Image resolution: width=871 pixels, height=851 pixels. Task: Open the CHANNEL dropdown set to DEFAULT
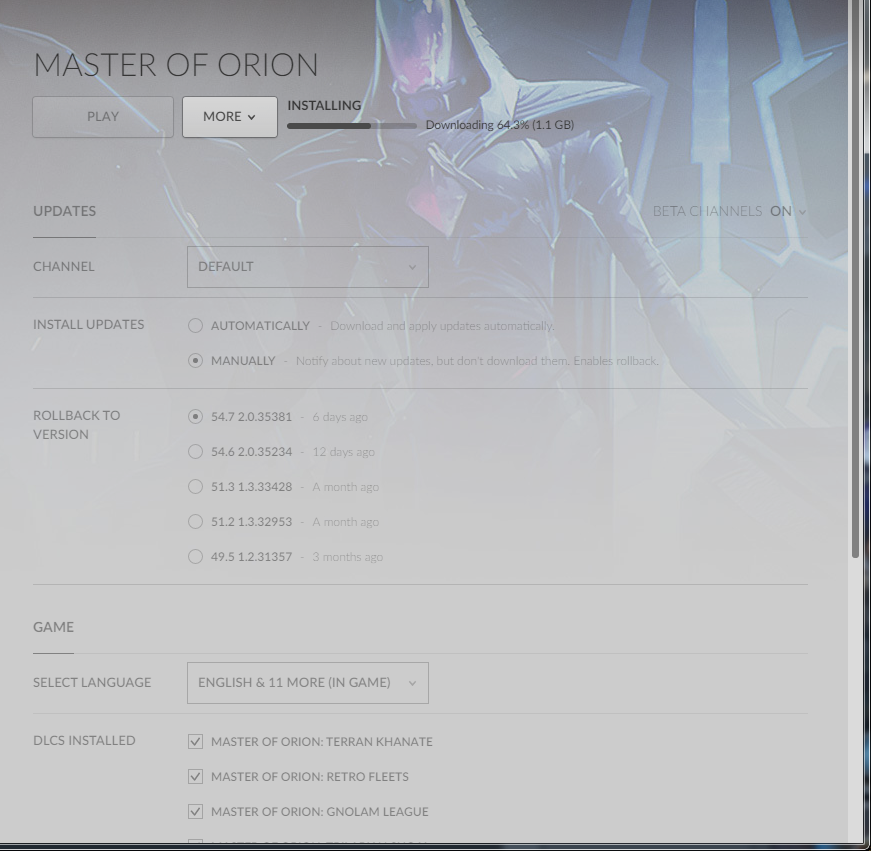pyautogui.click(x=308, y=267)
